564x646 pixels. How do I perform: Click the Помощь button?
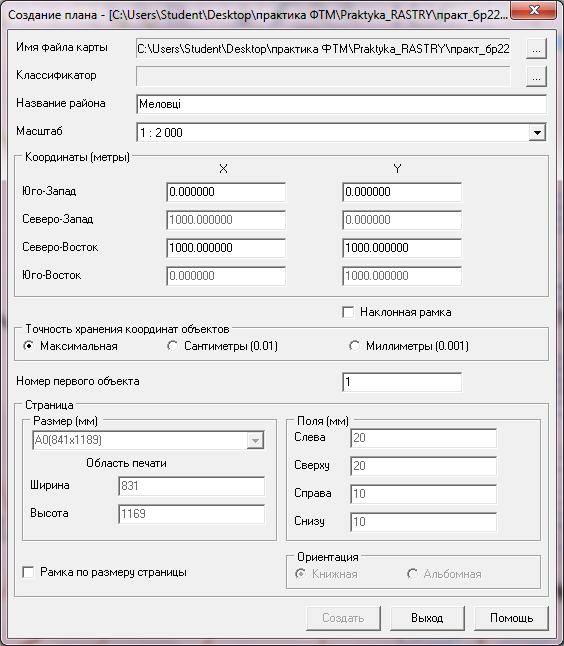pyautogui.click(x=511, y=618)
